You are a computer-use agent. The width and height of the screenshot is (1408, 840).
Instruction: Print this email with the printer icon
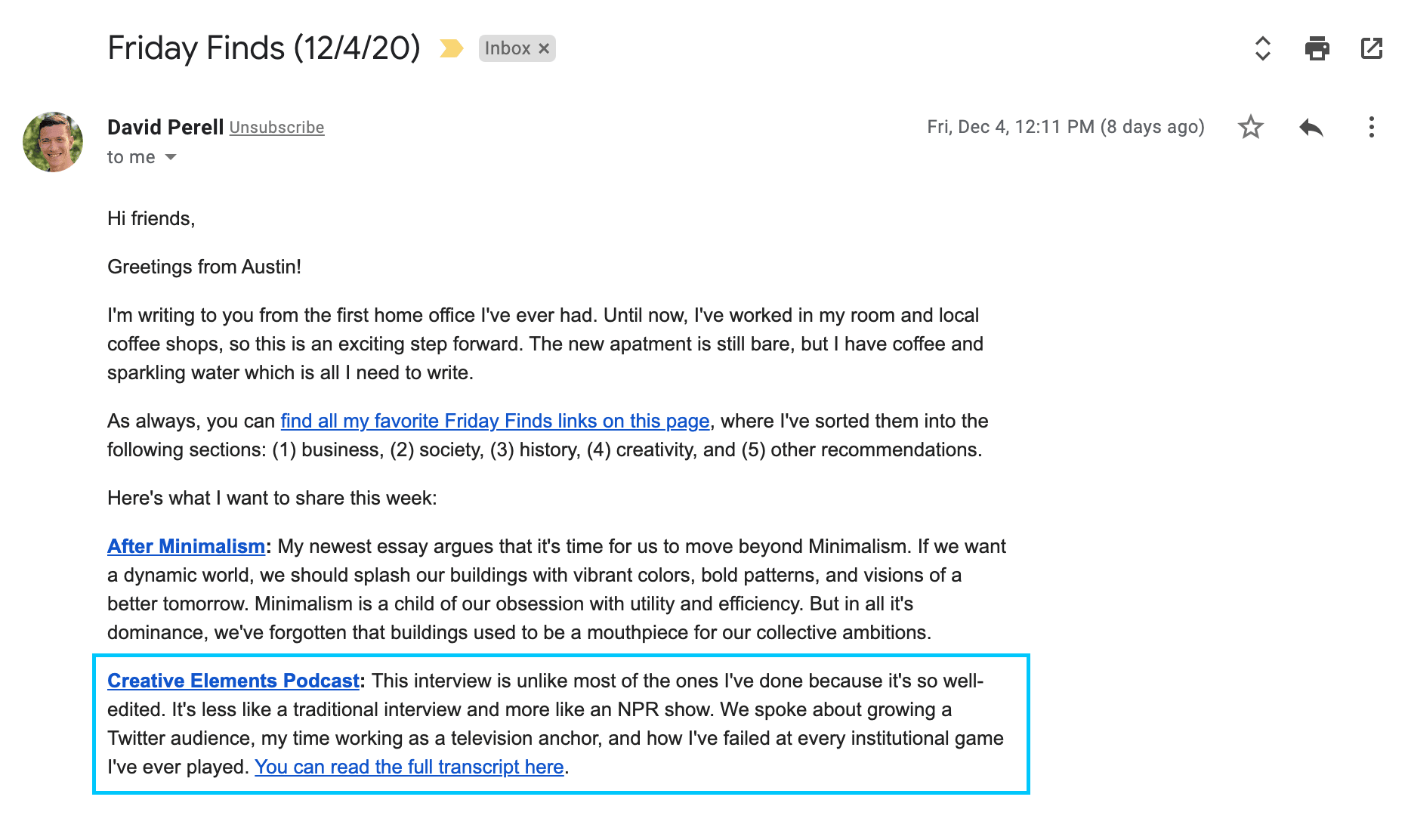(1317, 48)
